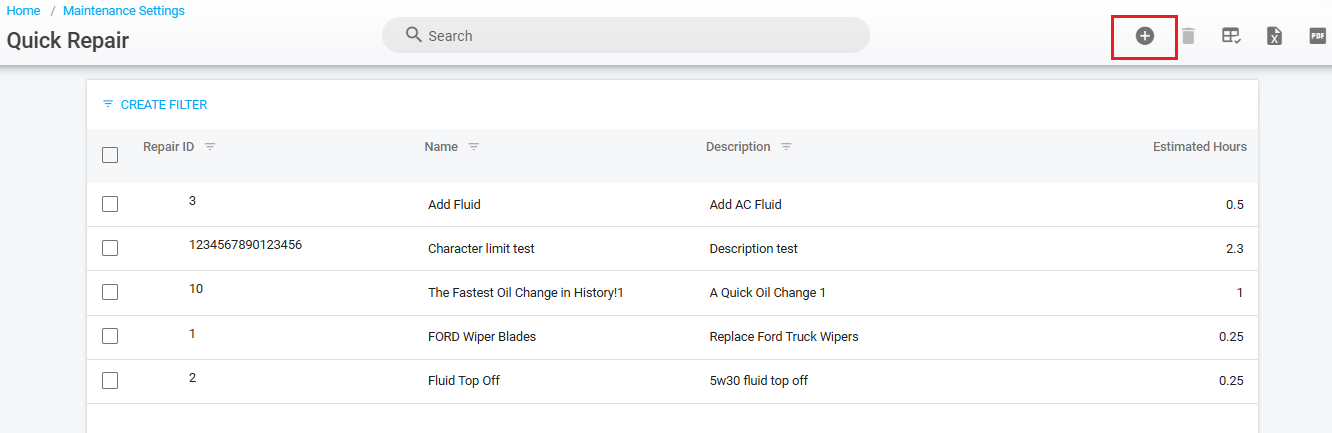Image resolution: width=1332 pixels, height=433 pixels.
Task: Go to the Home breadcrumb link
Action: tap(24, 11)
